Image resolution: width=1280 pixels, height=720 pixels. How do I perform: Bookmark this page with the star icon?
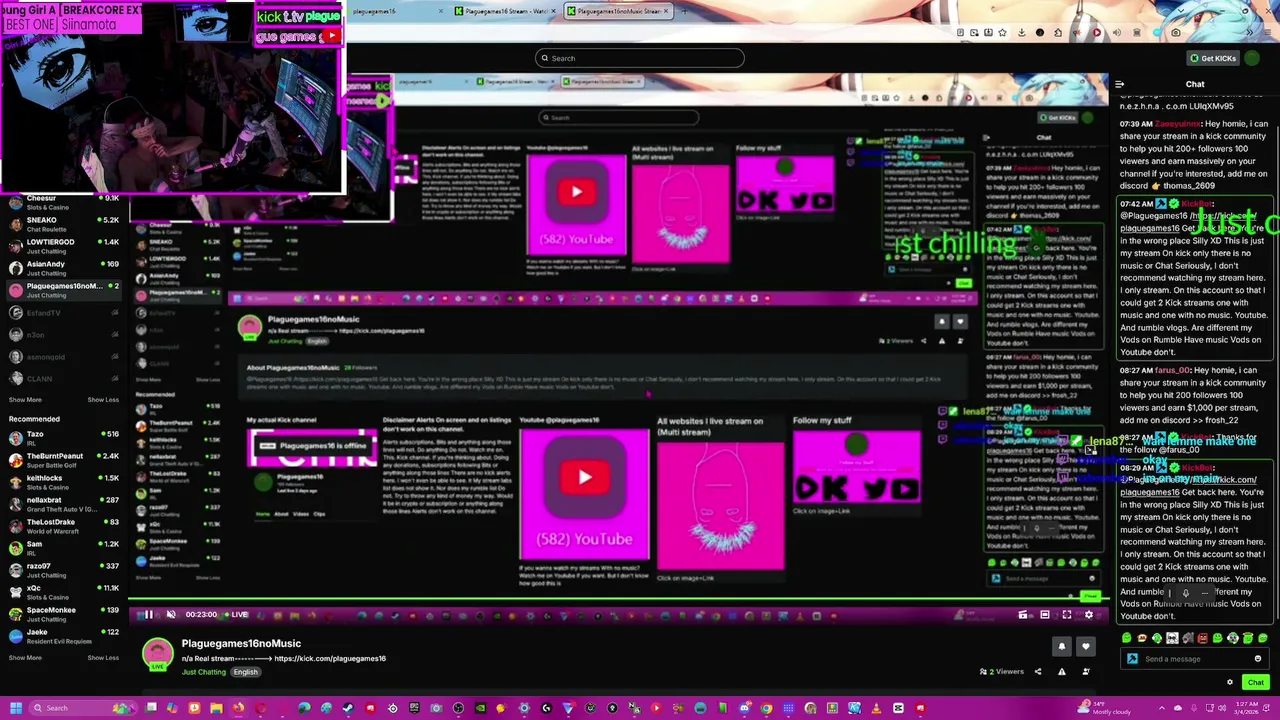point(1002,33)
